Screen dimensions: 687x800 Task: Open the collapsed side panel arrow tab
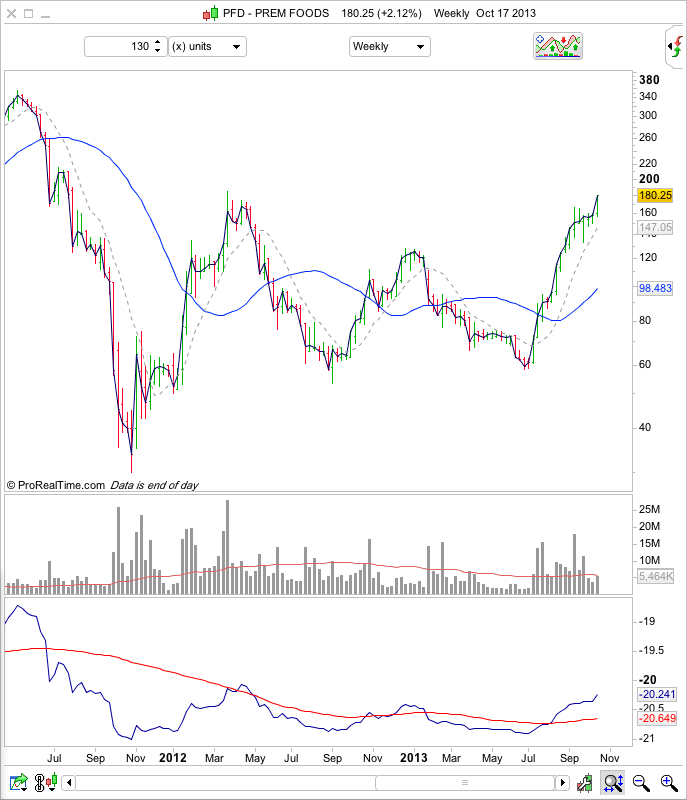[675, 47]
